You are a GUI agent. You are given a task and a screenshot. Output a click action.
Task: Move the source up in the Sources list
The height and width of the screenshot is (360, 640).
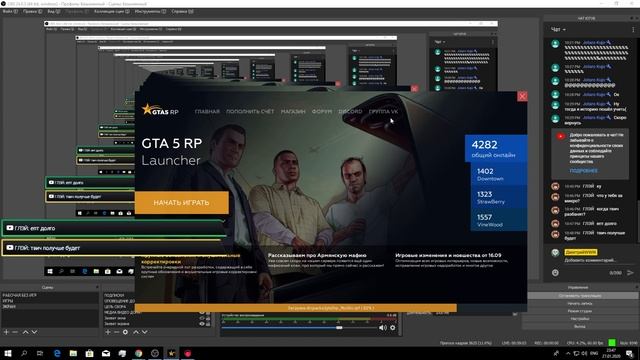coord(136,332)
